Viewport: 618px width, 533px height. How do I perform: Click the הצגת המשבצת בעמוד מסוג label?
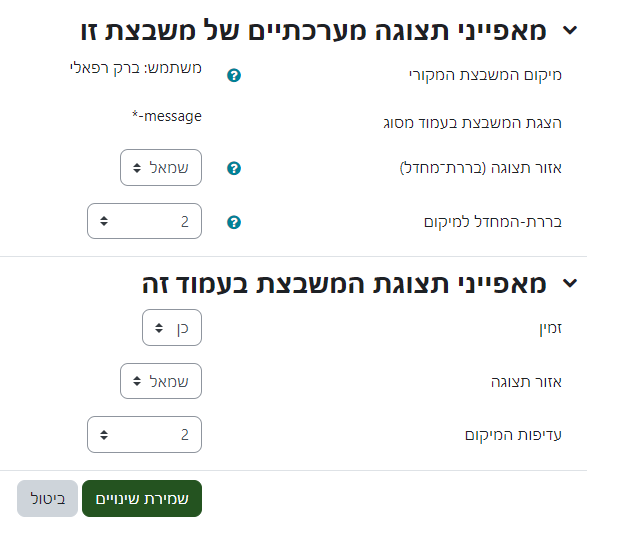[488, 122]
